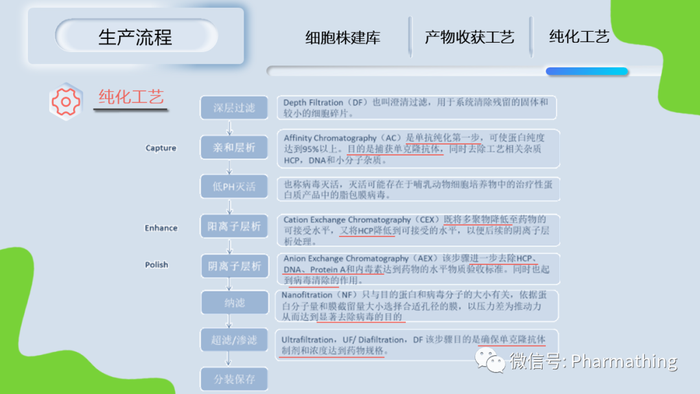Select the 纳滤 step box
This screenshot has width=700, height=394.
(x=234, y=303)
